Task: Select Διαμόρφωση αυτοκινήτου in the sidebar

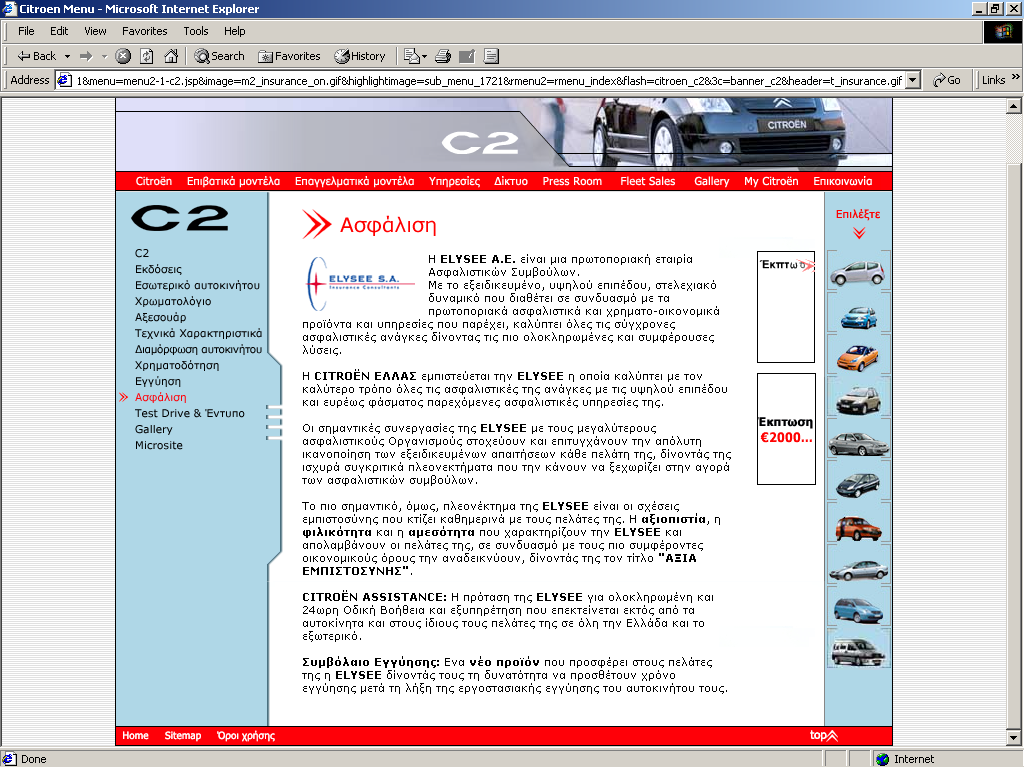Action: pyautogui.click(x=199, y=349)
